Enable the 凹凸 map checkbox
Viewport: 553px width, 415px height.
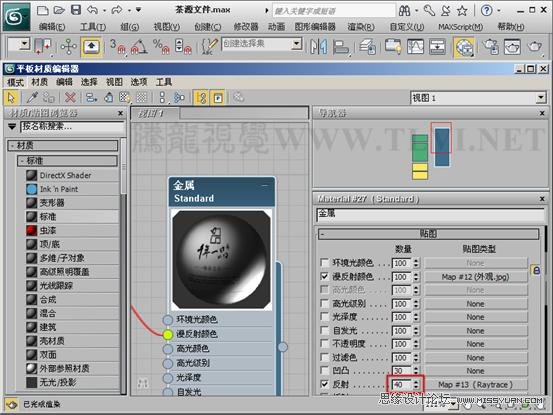point(324,370)
